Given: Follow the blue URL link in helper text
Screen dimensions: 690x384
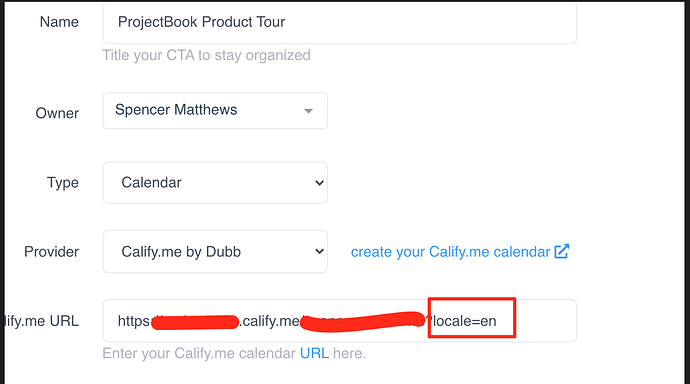Looking at the screenshot, I should click(314, 353).
